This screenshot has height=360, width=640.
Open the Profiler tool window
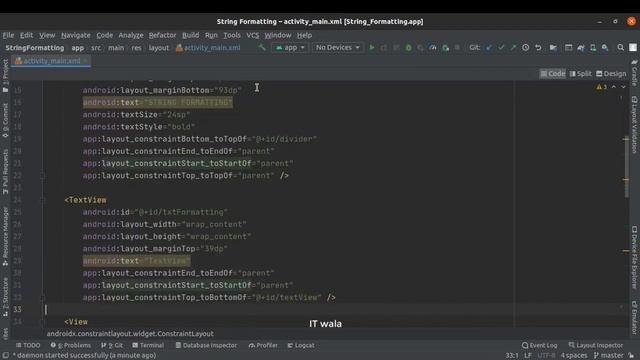click(x=263, y=345)
